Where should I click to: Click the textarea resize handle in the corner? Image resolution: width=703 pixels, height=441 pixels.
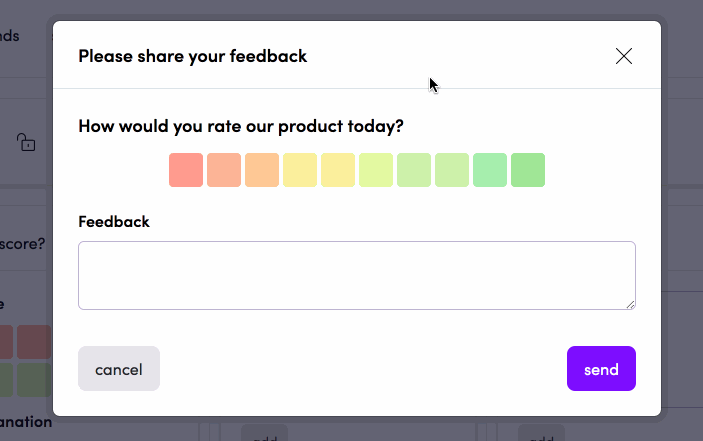[630, 305]
